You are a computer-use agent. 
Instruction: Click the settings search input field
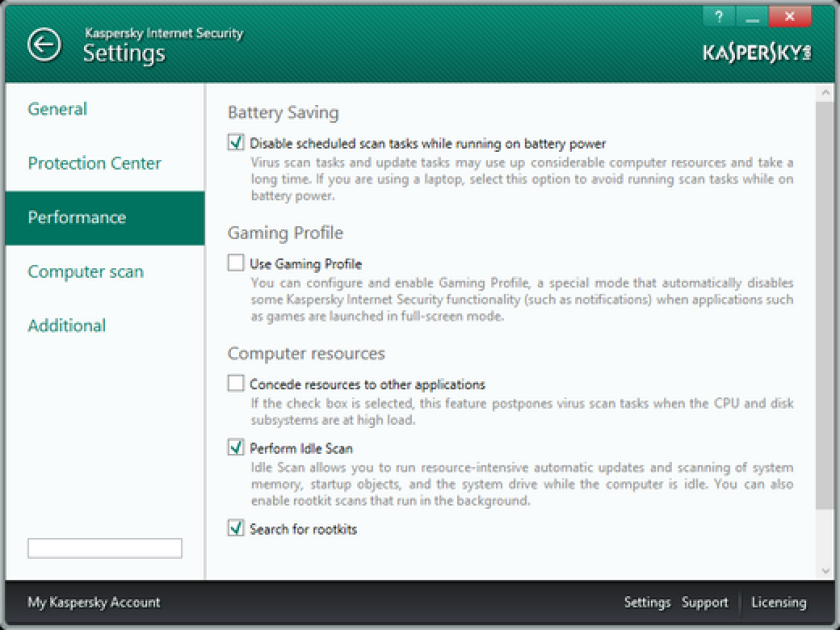(105, 548)
